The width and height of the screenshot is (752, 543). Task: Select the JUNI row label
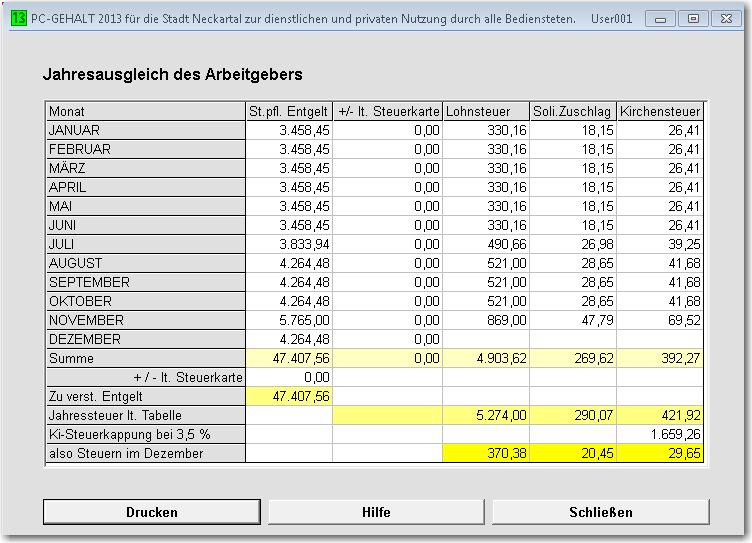tap(146, 225)
